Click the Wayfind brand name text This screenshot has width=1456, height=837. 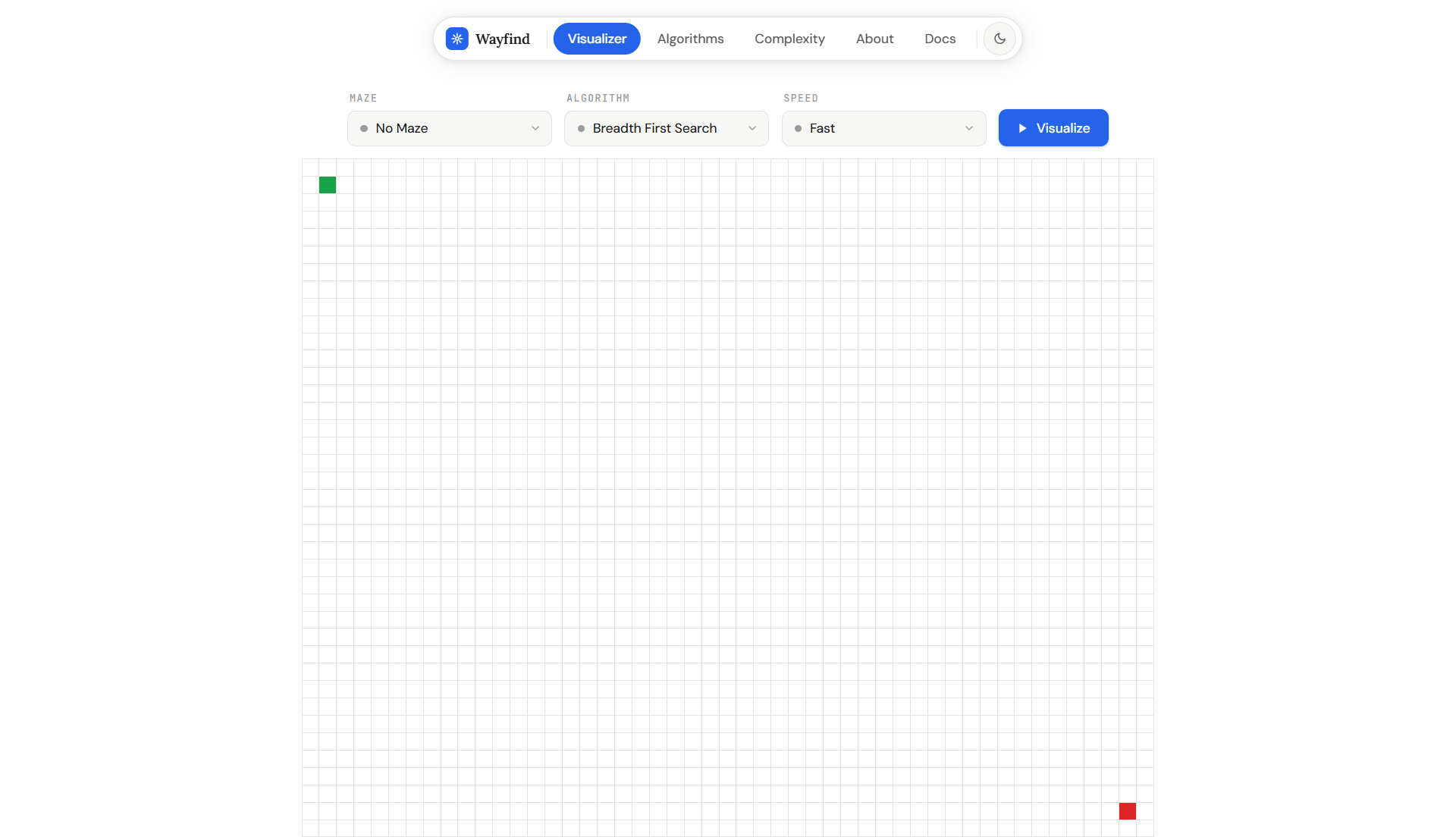503,39
